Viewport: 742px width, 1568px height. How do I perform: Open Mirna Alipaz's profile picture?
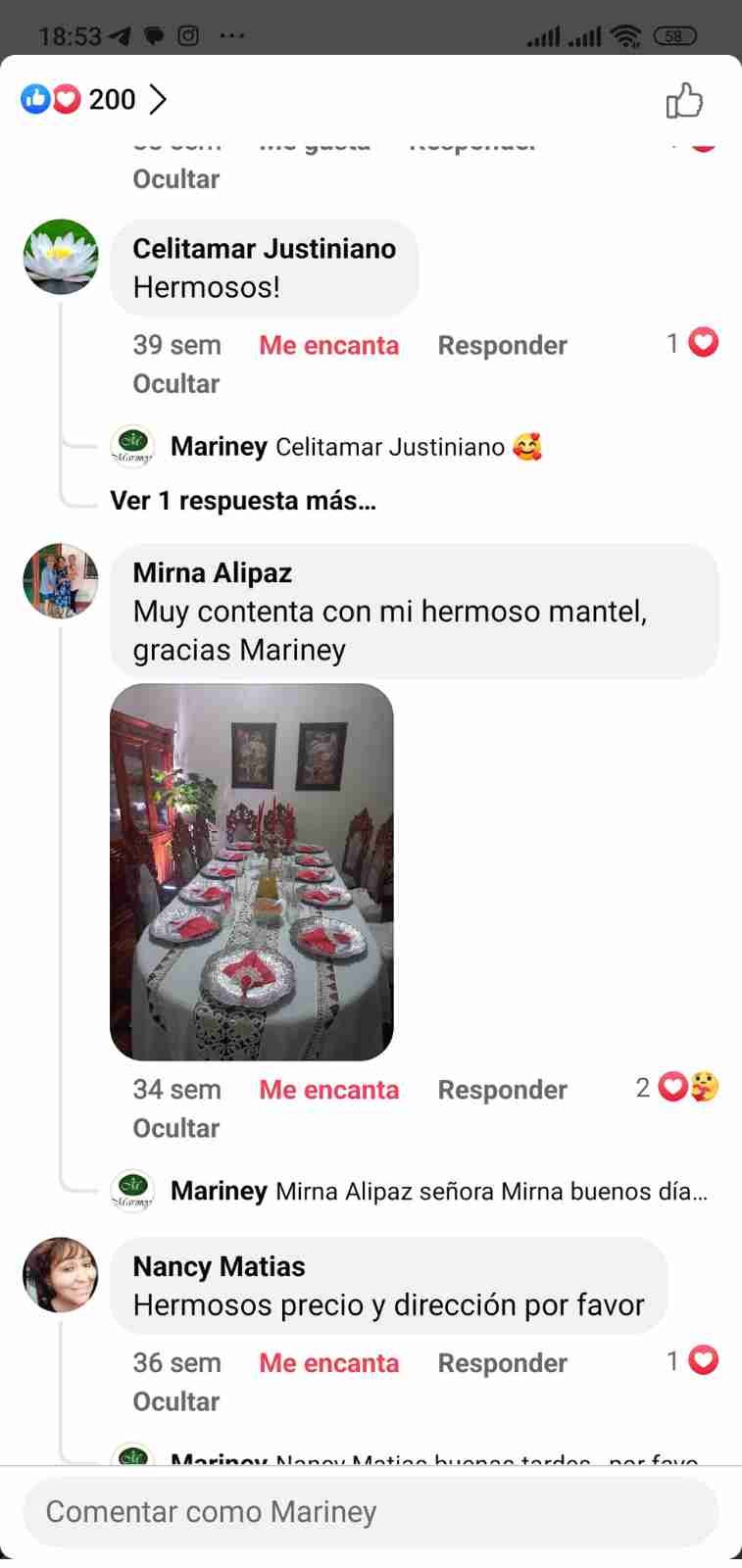pyautogui.click(x=61, y=581)
